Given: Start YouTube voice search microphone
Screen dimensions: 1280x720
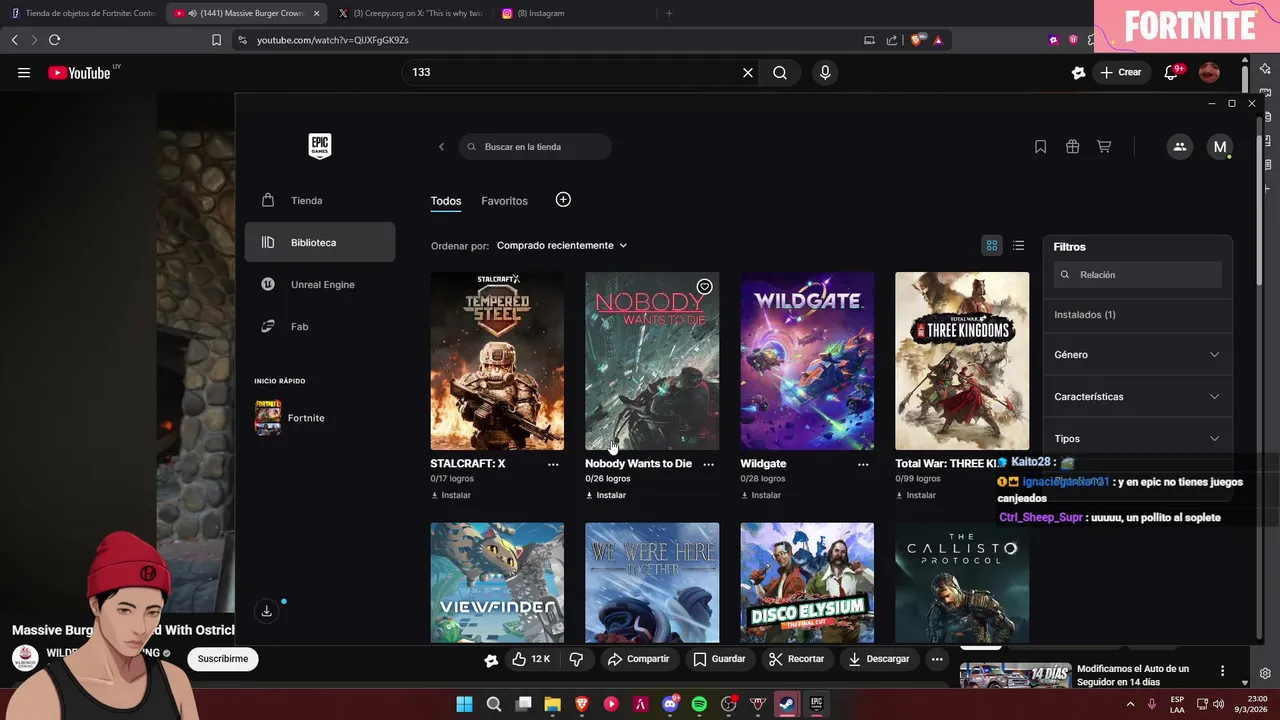Looking at the screenshot, I should click(x=825, y=72).
